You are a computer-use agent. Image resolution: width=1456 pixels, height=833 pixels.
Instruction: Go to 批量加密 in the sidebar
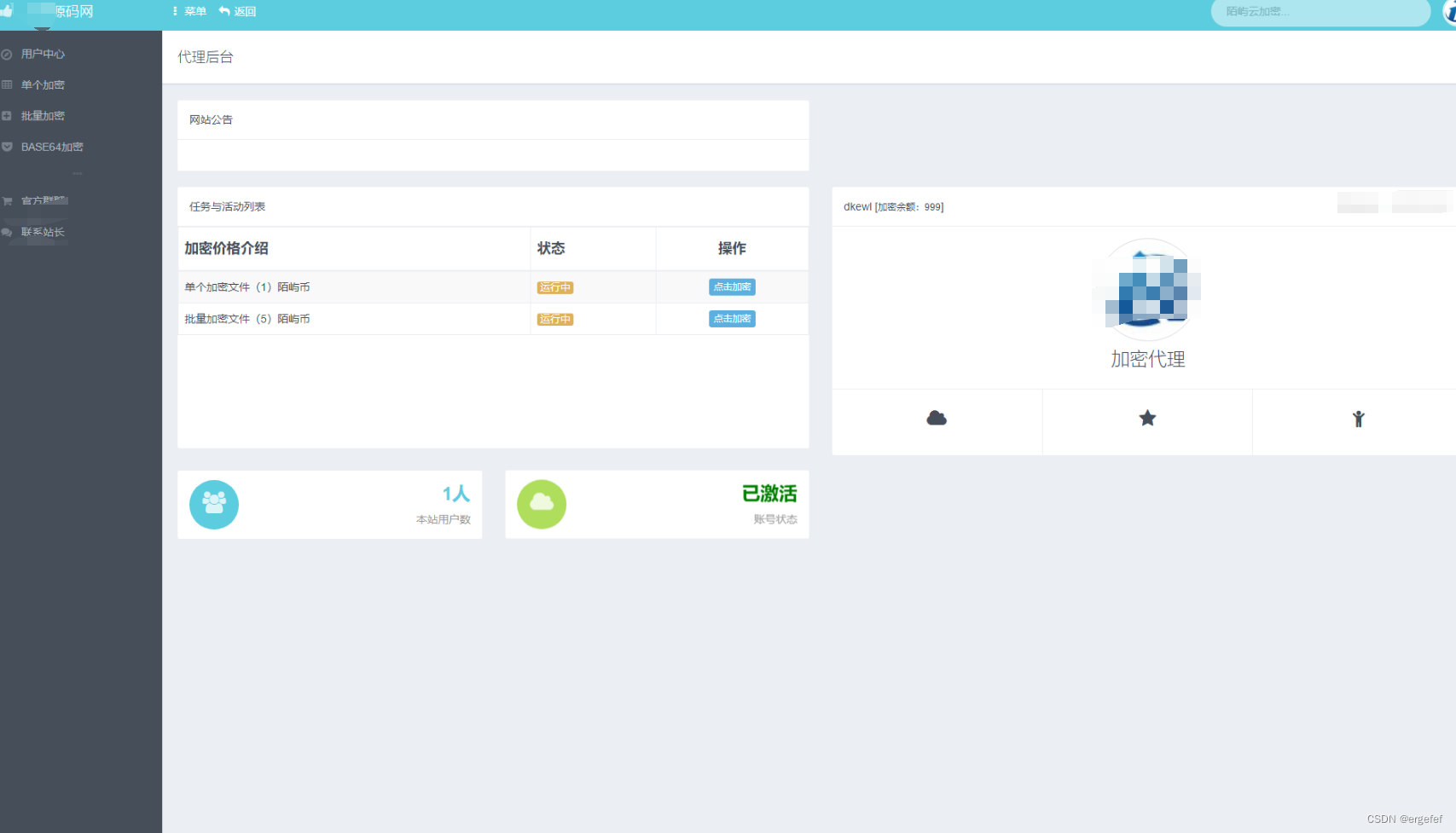click(43, 116)
